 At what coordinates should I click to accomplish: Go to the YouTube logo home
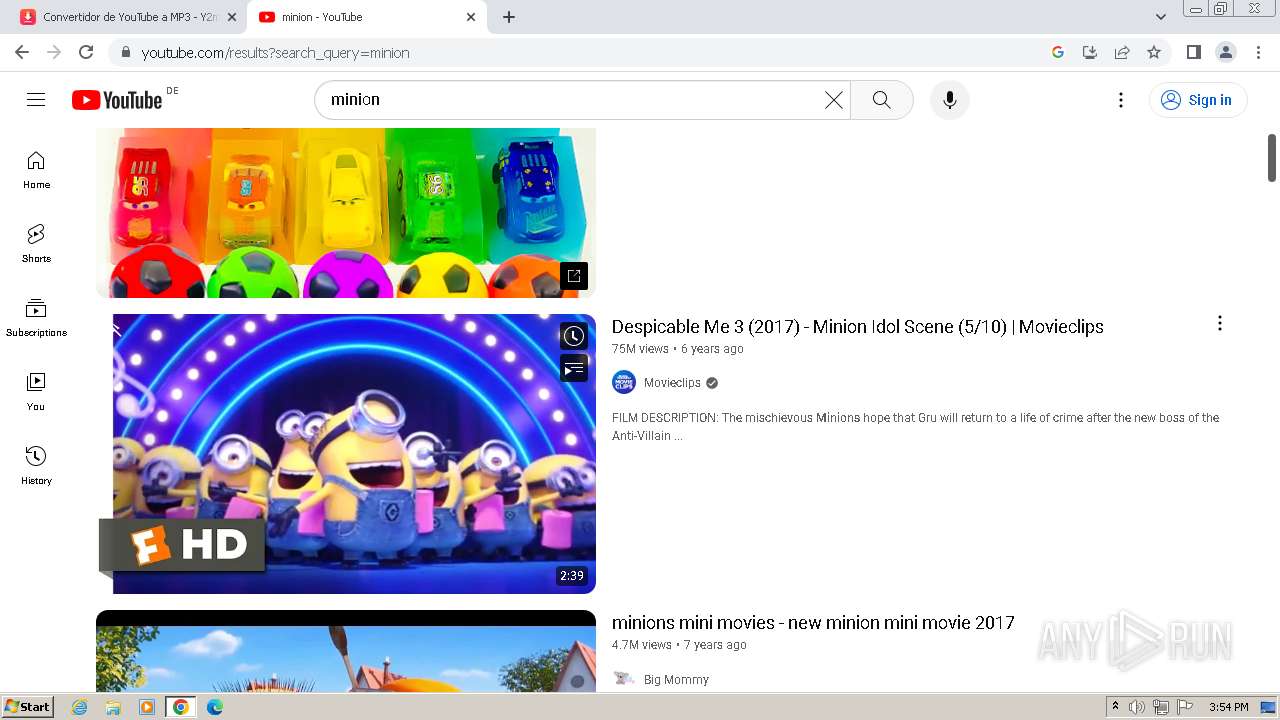(x=117, y=99)
